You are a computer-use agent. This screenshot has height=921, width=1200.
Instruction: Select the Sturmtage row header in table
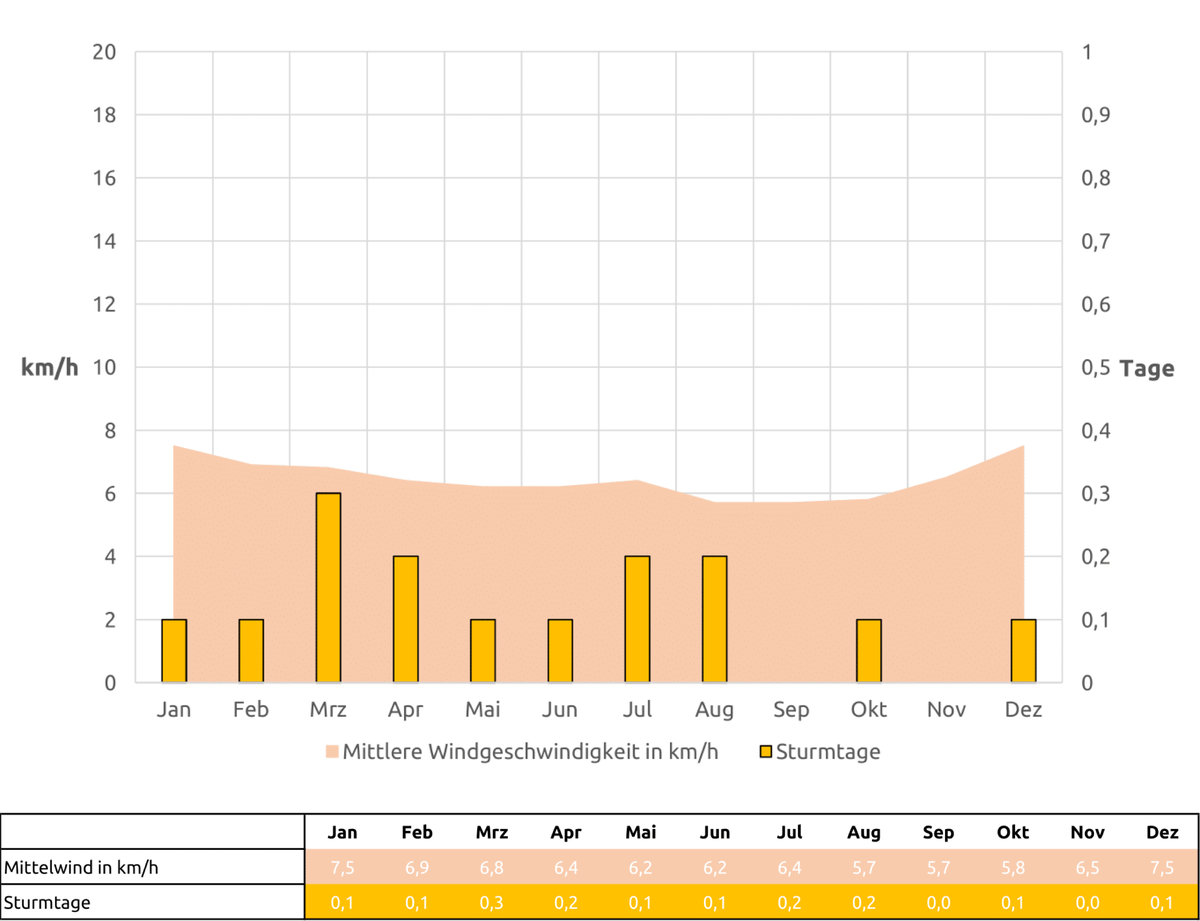click(47, 902)
